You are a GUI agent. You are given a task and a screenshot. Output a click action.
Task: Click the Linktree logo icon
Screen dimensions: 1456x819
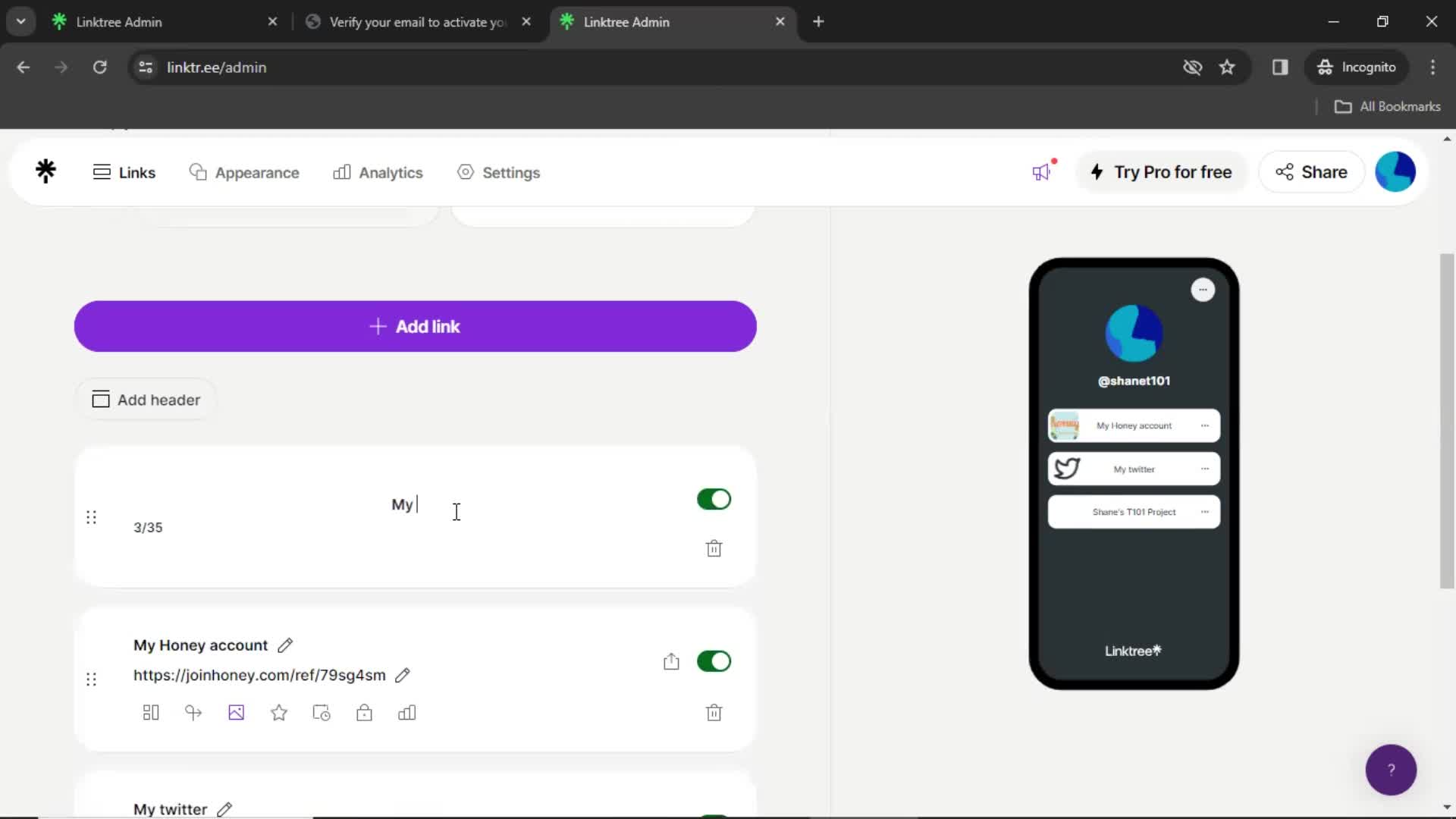pyautogui.click(x=46, y=172)
